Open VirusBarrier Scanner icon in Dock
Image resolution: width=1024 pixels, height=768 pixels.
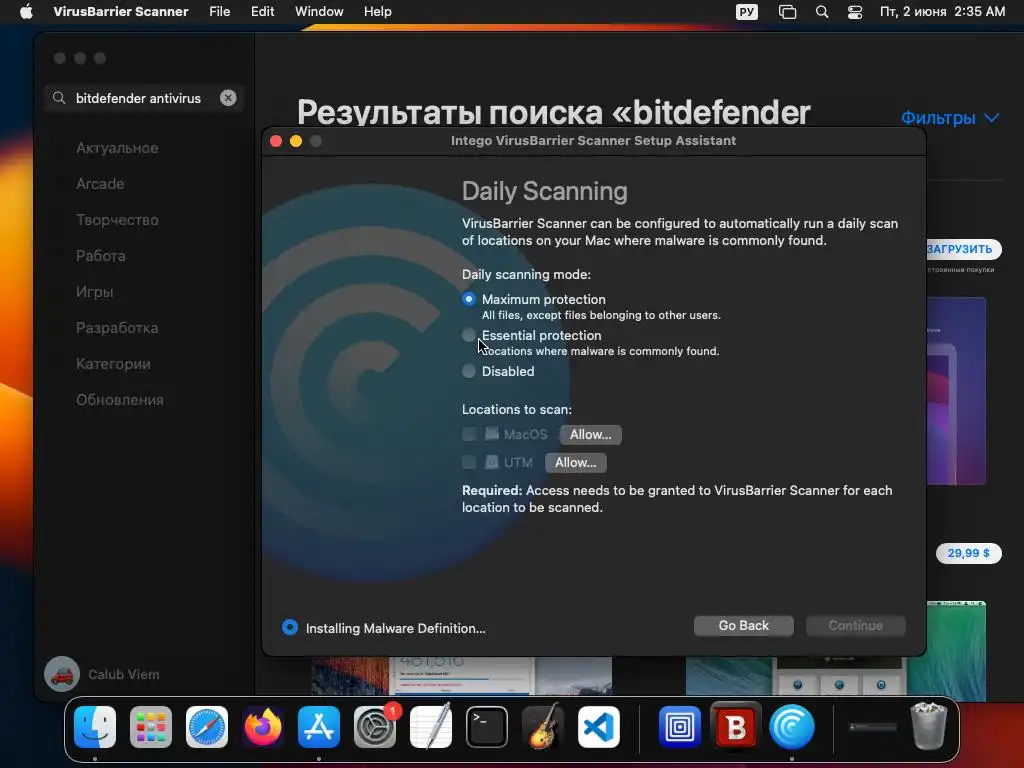[x=792, y=727]
